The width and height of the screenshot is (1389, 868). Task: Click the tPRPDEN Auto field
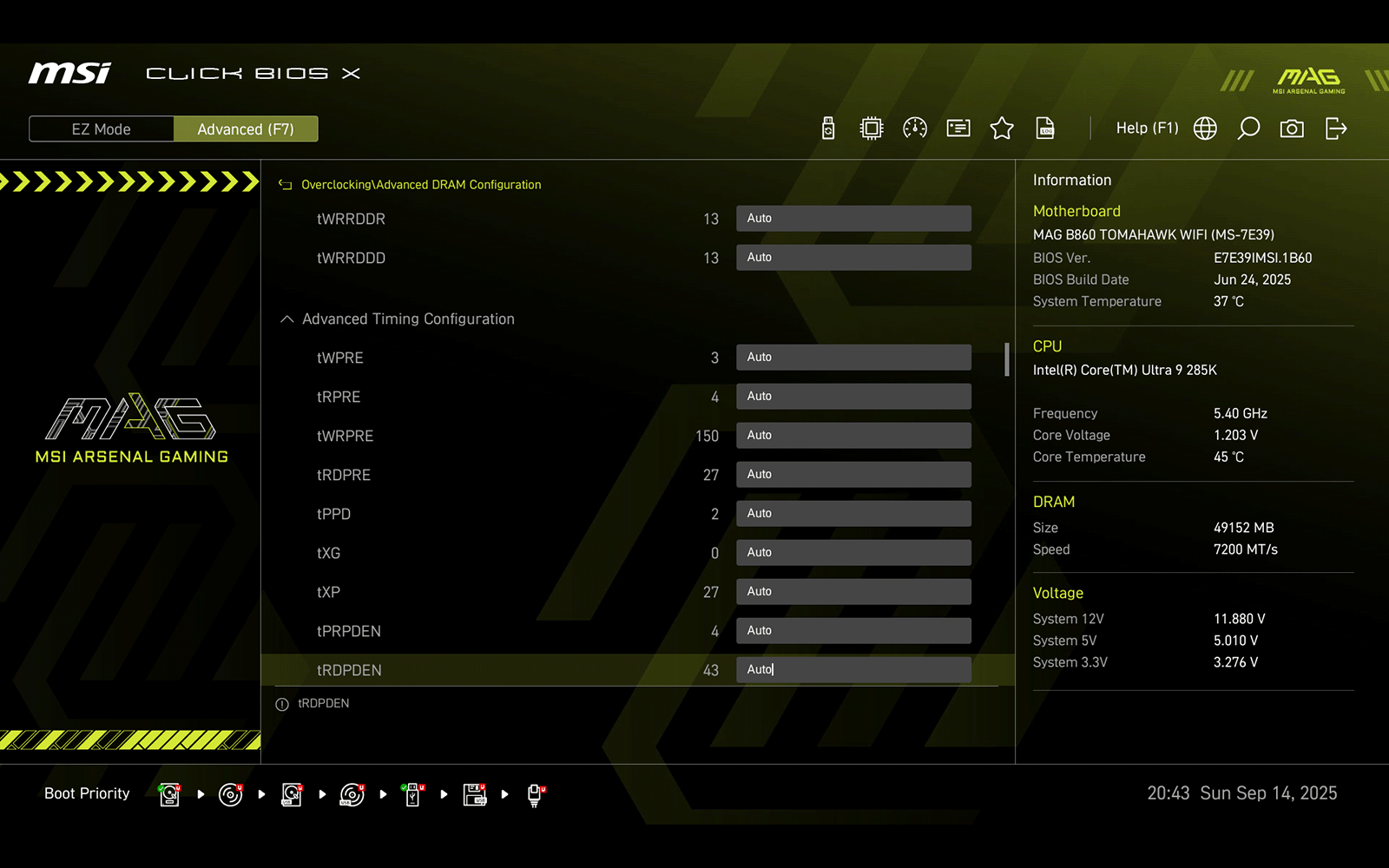(x=853, y=631)
